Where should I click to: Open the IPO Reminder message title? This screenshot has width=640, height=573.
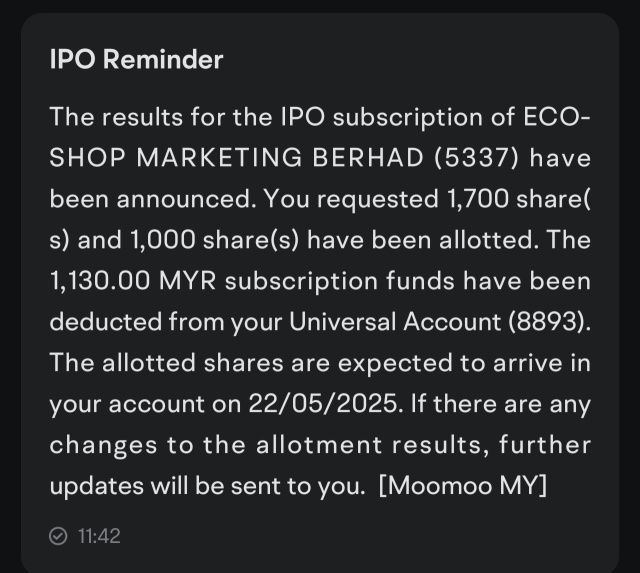[136, 60]
